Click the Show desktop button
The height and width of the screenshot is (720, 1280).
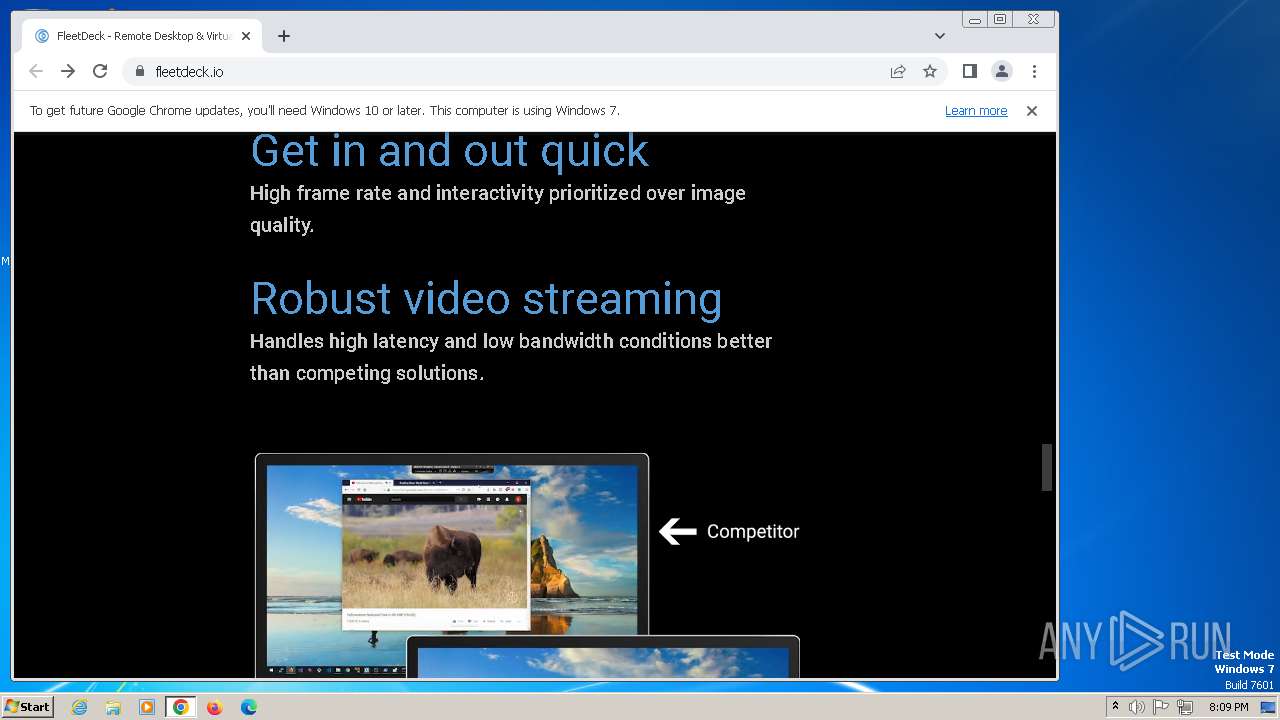1269,707
